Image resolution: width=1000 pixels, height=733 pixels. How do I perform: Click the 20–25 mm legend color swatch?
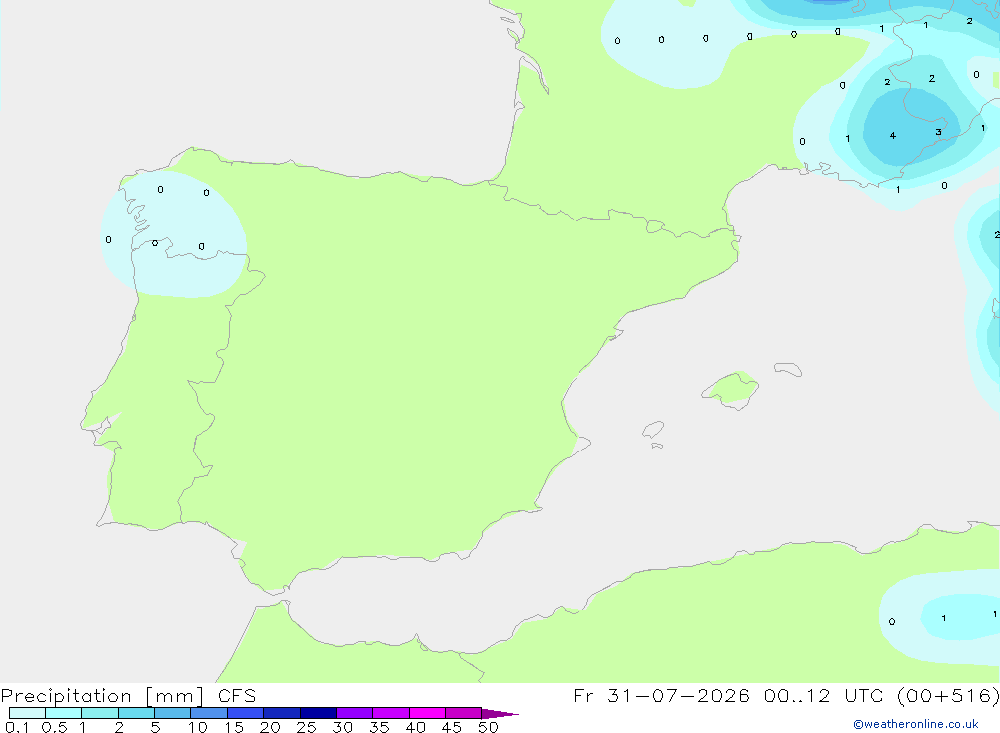[x=282, y=713]
